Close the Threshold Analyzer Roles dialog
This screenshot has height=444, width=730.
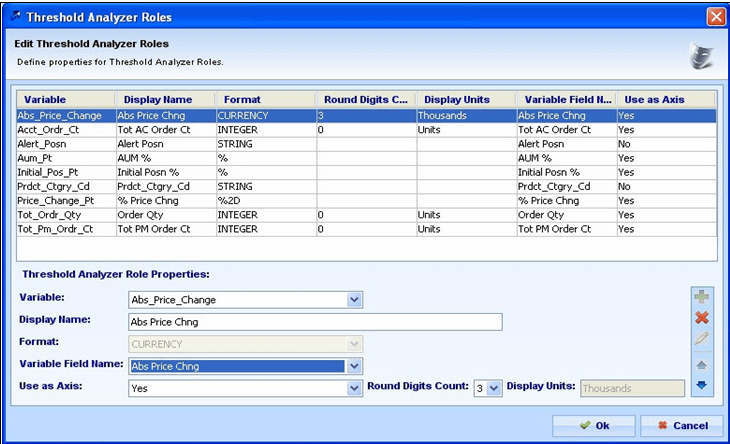tap(716, 17)
